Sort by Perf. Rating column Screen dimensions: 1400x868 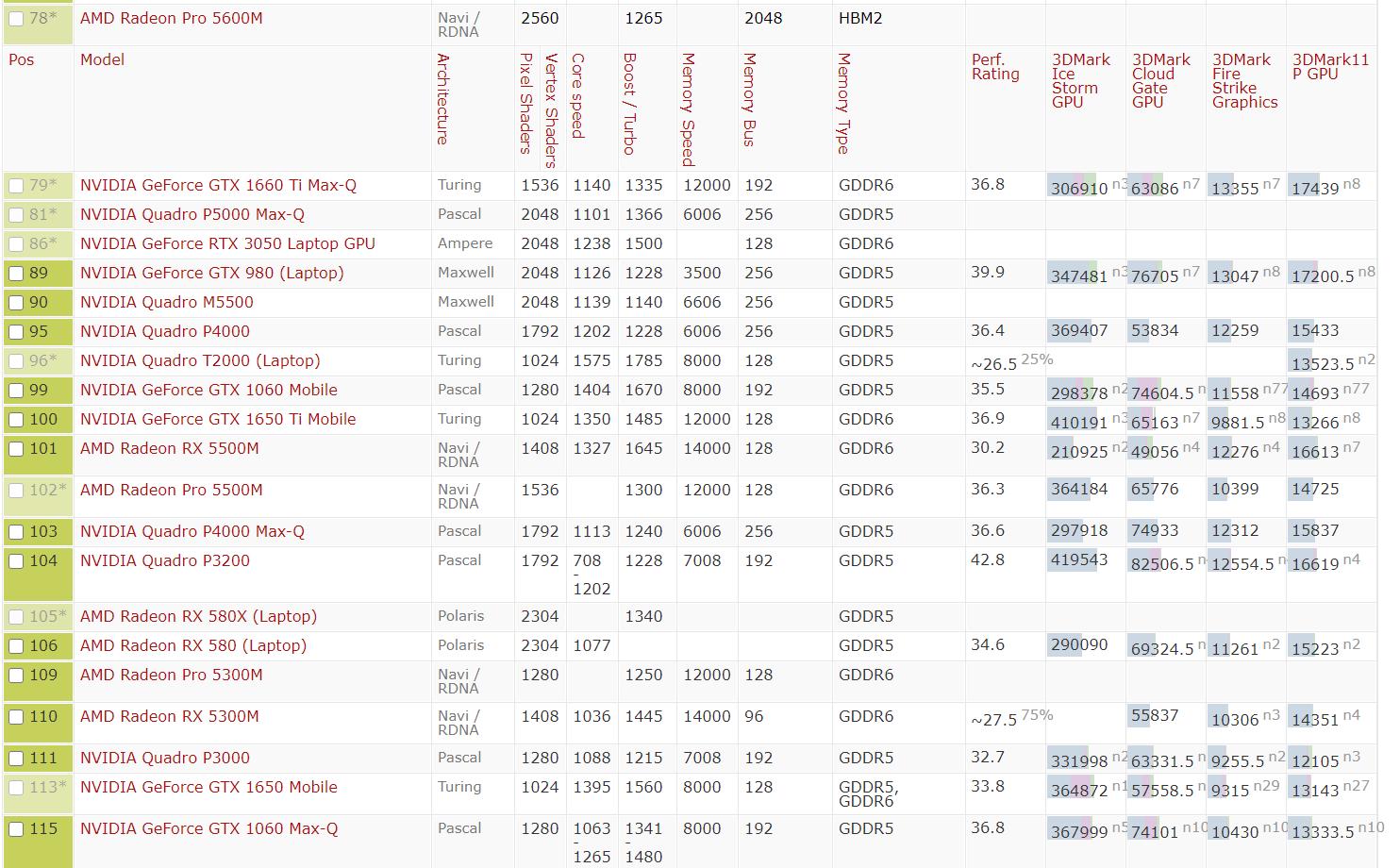[x=995, y=67]
